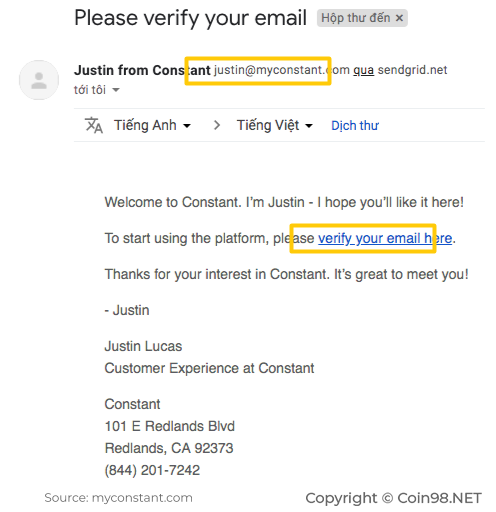Screen dimensions: 496x512
Task: Open the verify your email here link
Action: point(385,238)
